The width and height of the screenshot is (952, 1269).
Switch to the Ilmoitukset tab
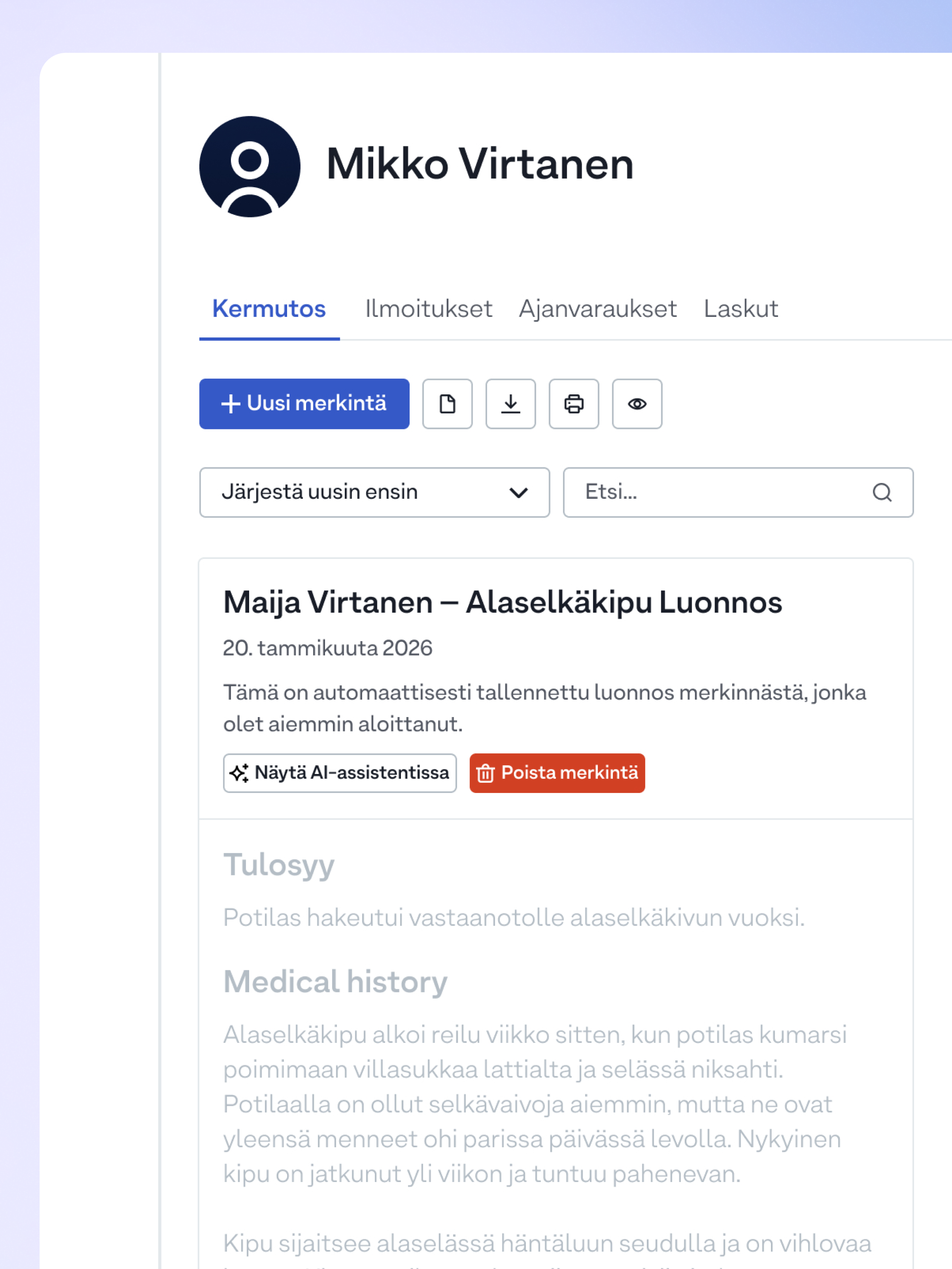[429, 309]
